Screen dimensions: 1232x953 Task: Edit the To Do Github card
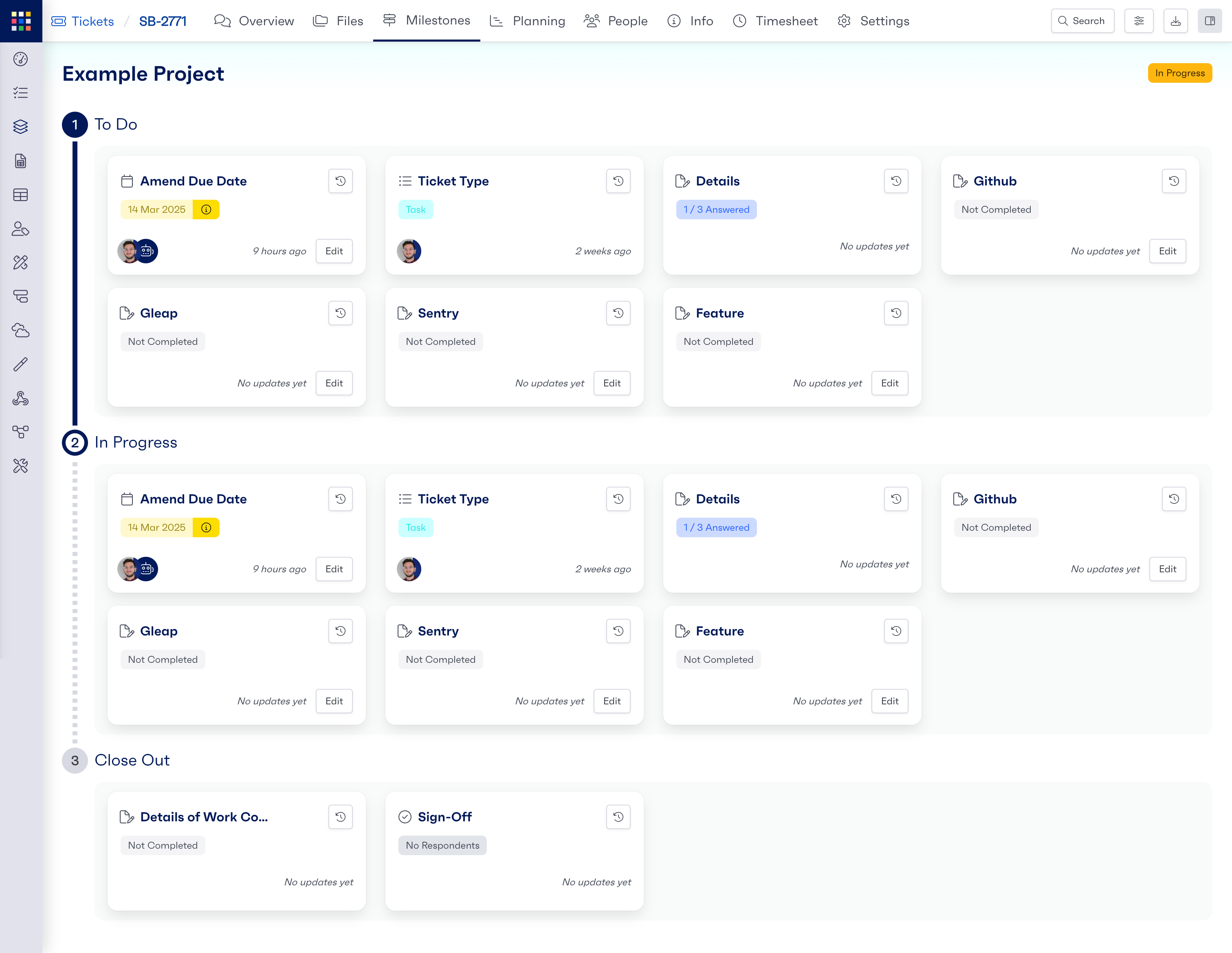tap(1168, 251)
